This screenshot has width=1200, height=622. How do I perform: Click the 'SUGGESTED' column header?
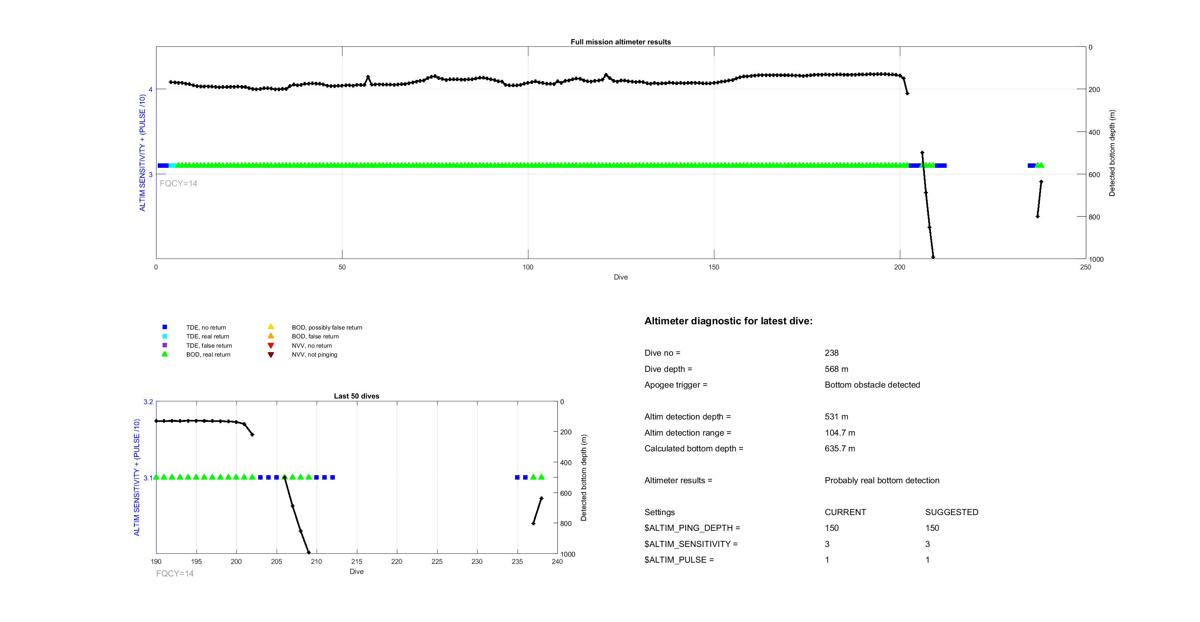click(951, 512)
